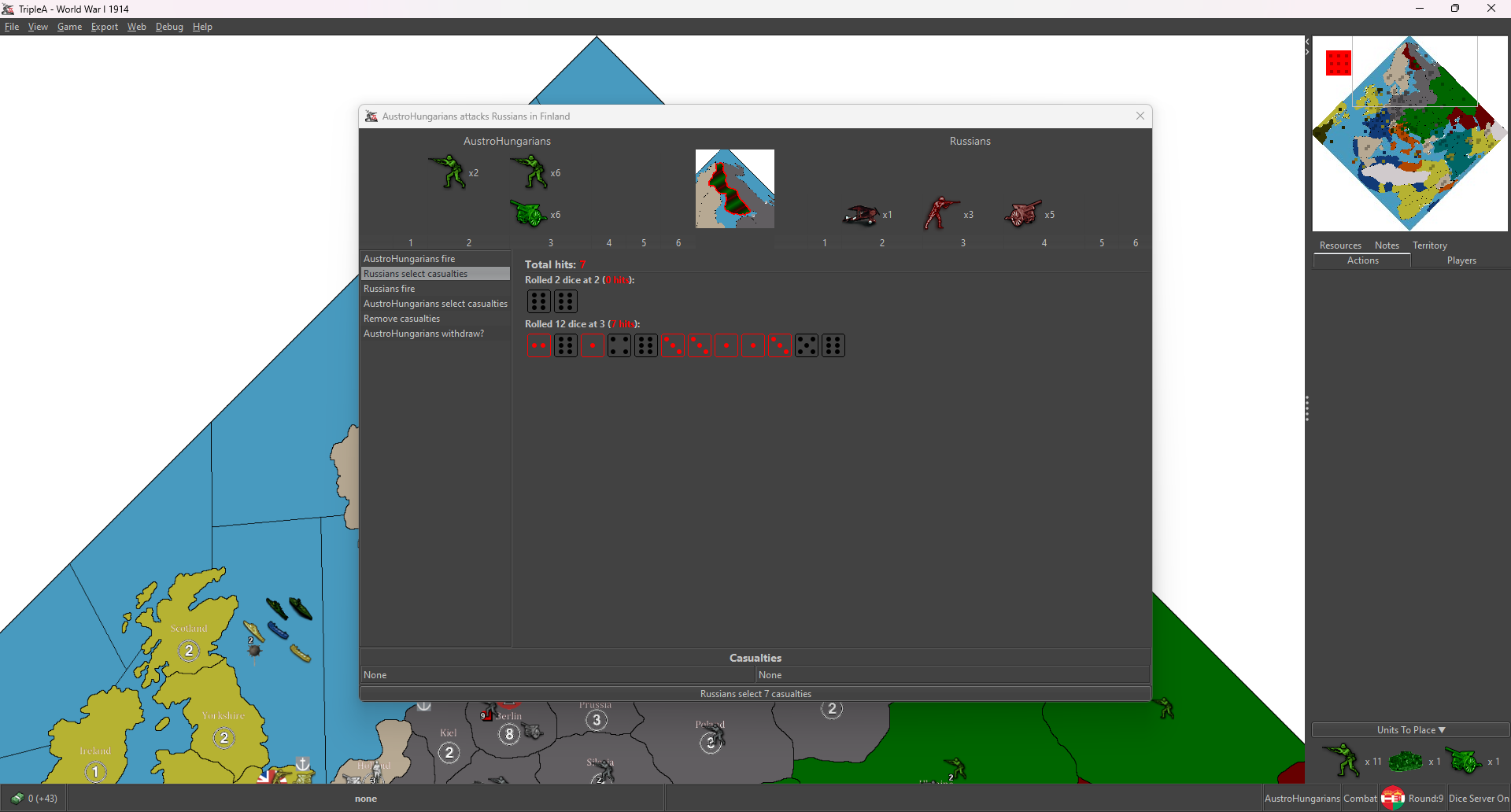The height and width of the screenshot is (812, 1511).
Task: Select the AustroHungarians withdraw? step
Action: coord(435,334)
